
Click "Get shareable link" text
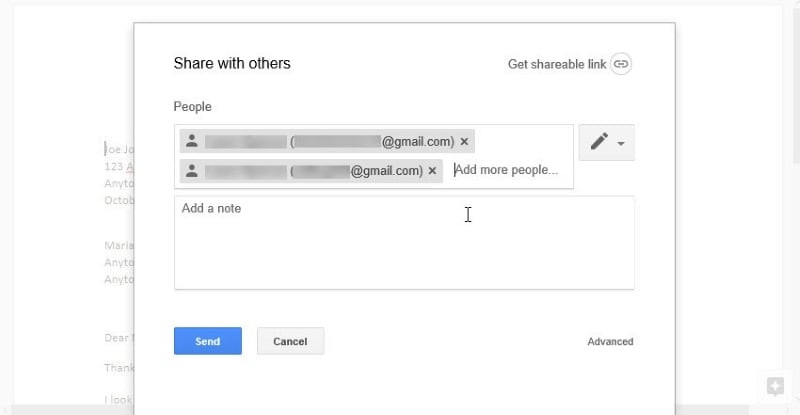pyautogui.click(x=557, y=64)
